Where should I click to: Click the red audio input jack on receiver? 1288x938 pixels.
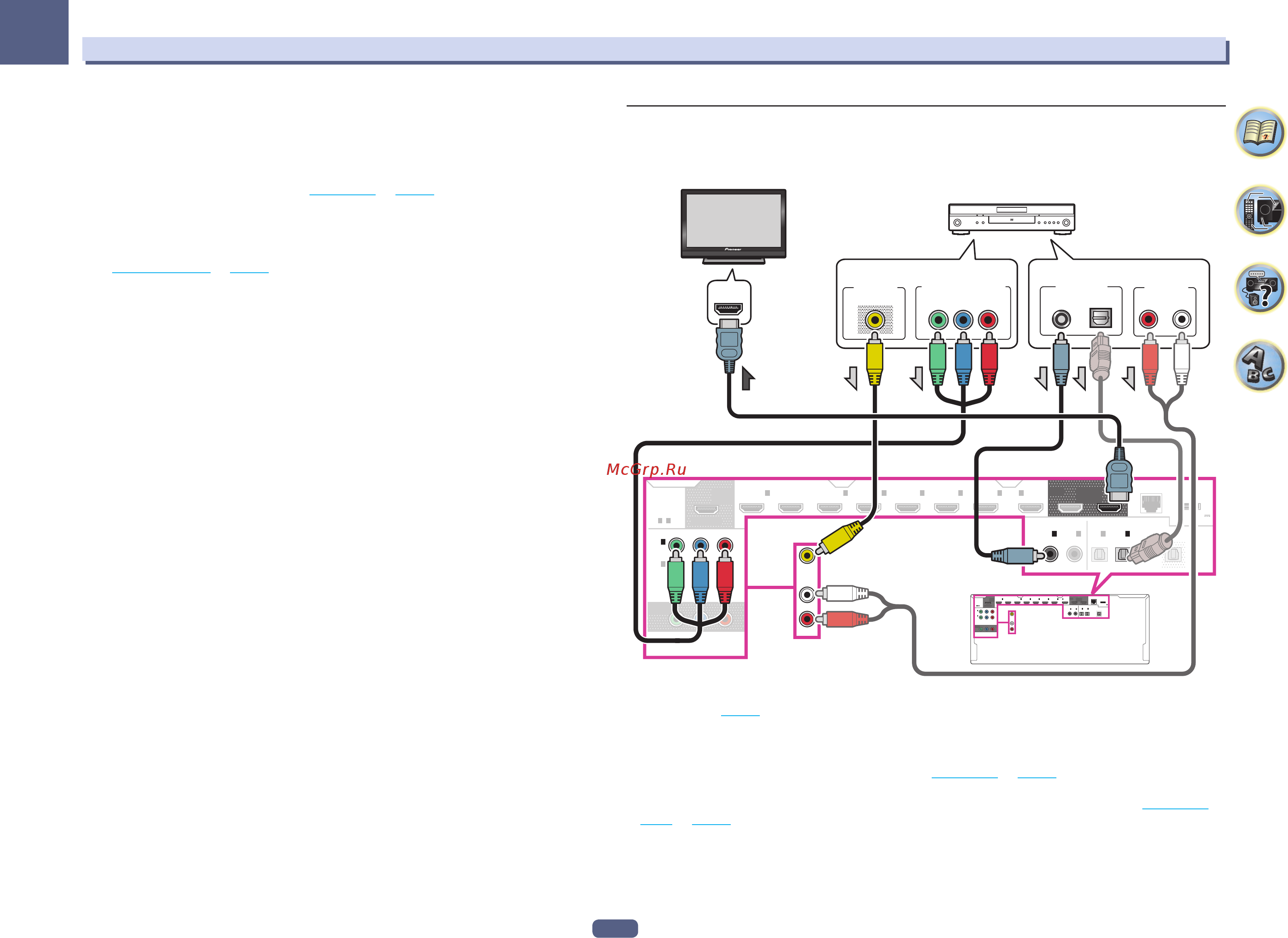(x=807, y=618)
